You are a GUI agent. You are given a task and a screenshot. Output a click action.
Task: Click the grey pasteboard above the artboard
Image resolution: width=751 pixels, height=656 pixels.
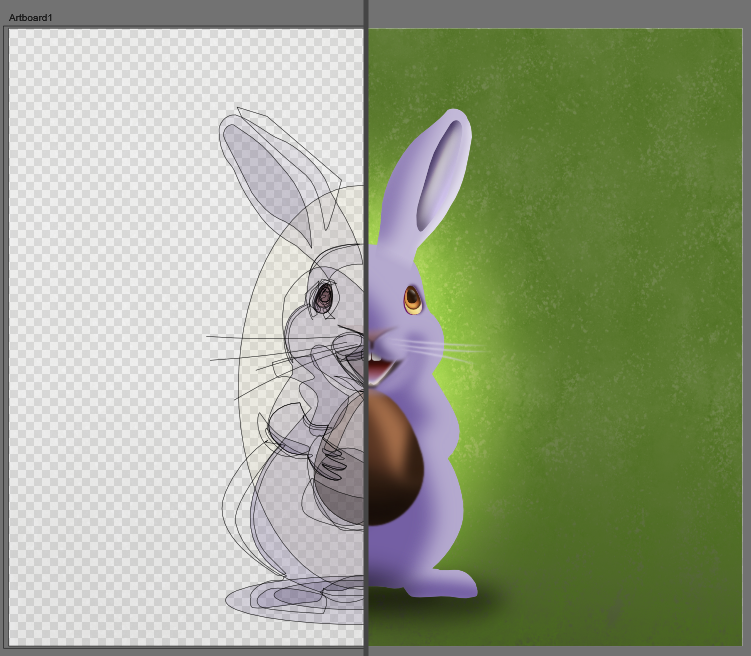560,14
